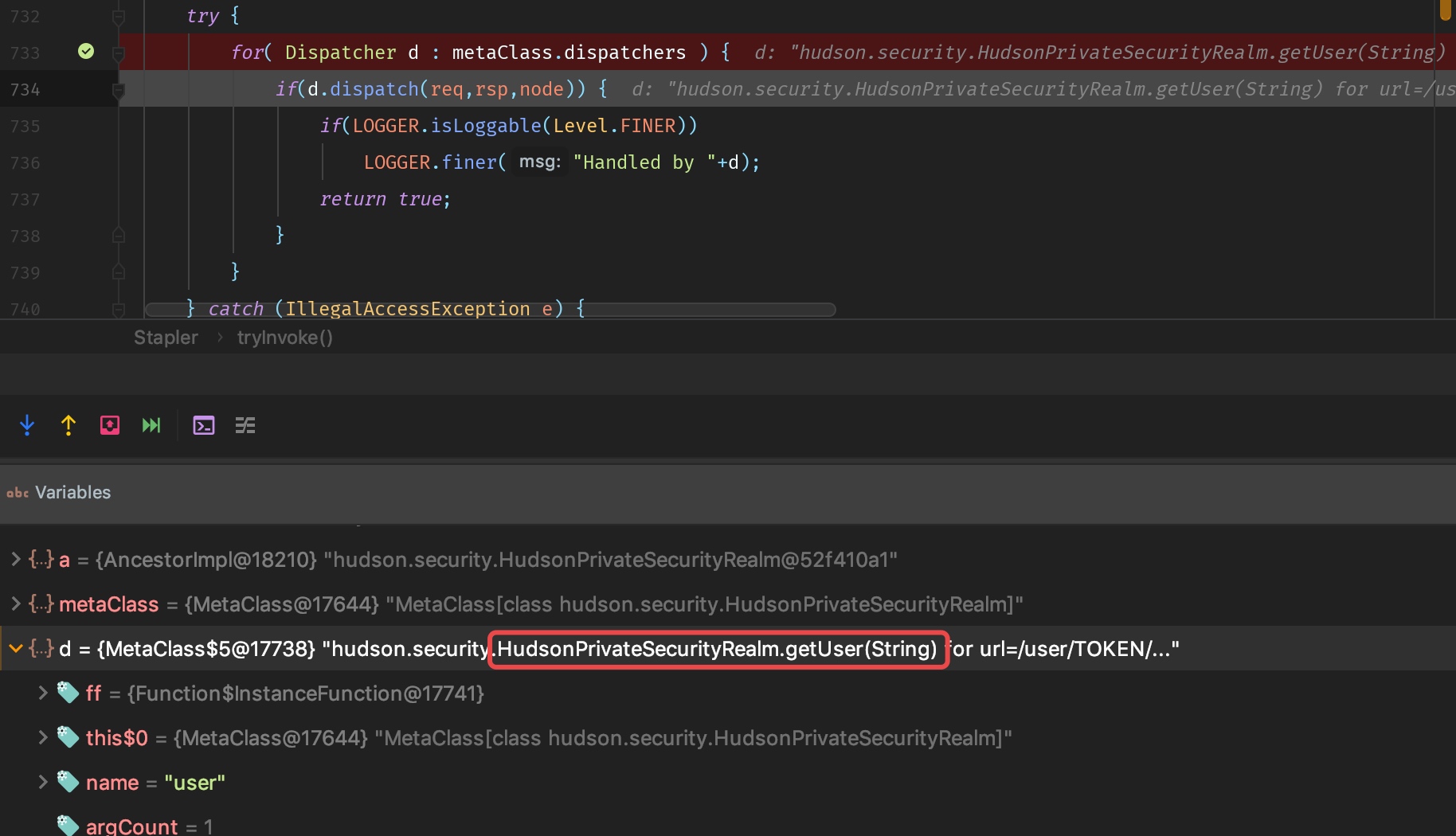Viewport: 1456px width, 836px height.
Task: Click line number 734 in the gutter
Action: click(x=25, y=89)
